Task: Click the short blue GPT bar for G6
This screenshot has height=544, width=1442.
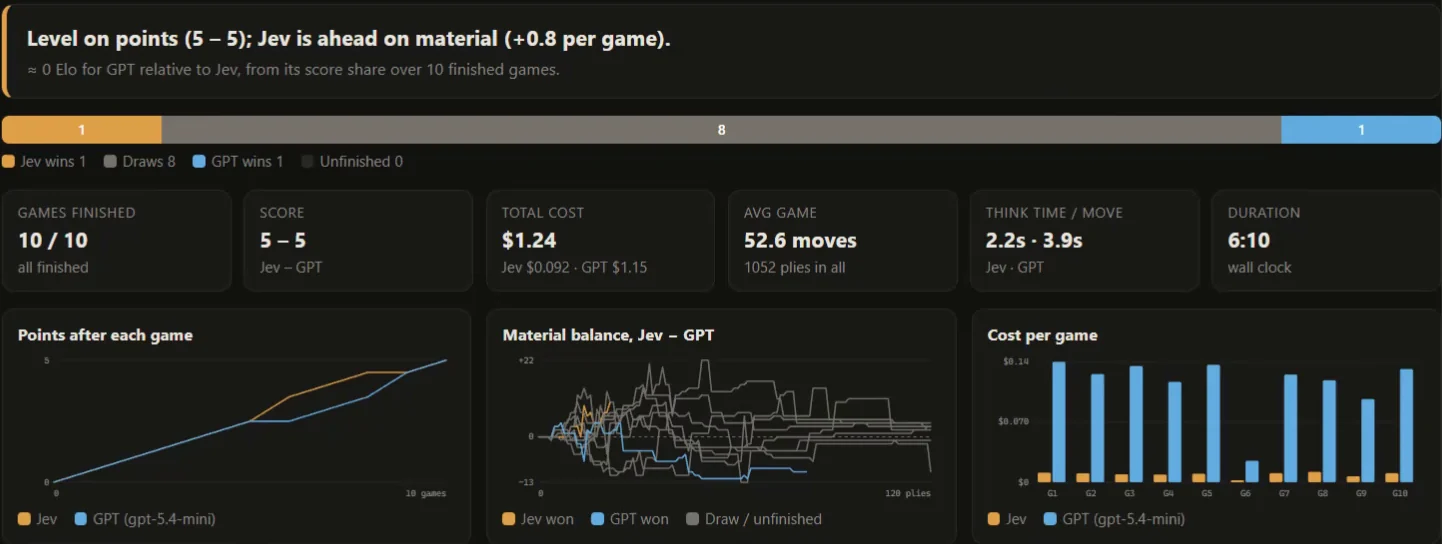Action: click(x=1252, y=471)
